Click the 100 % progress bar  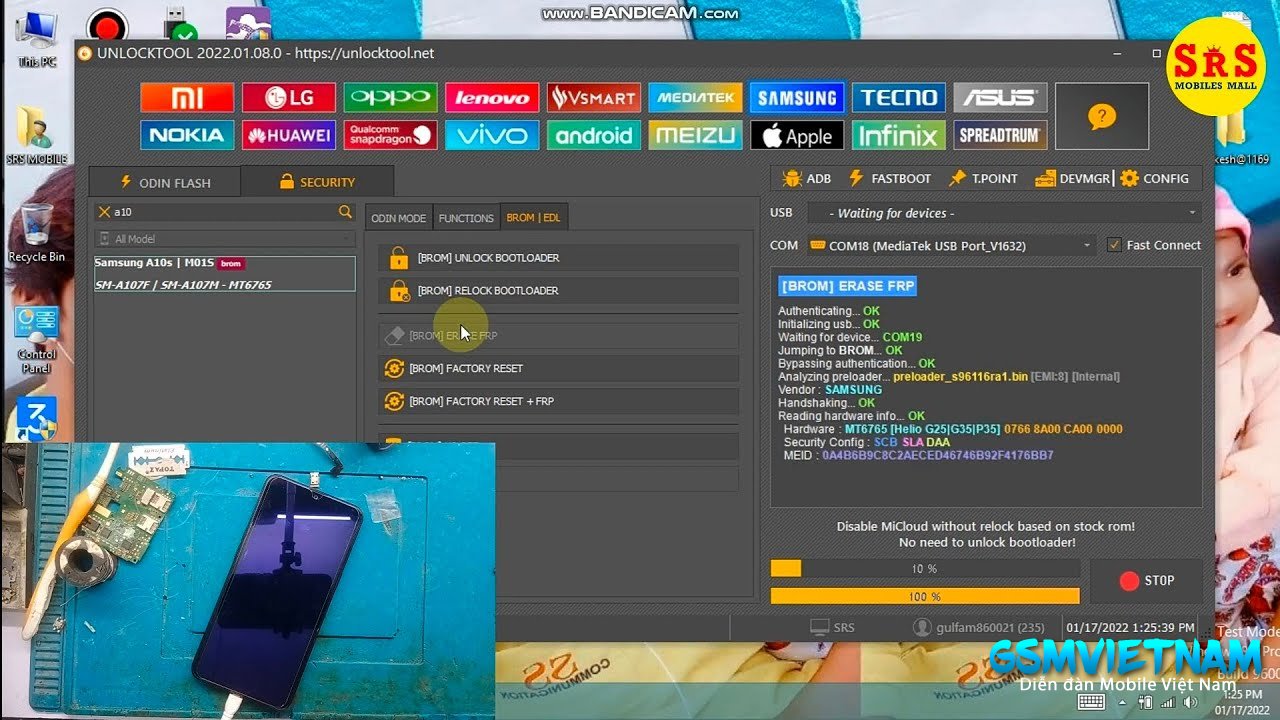click(x=924, y=596)
